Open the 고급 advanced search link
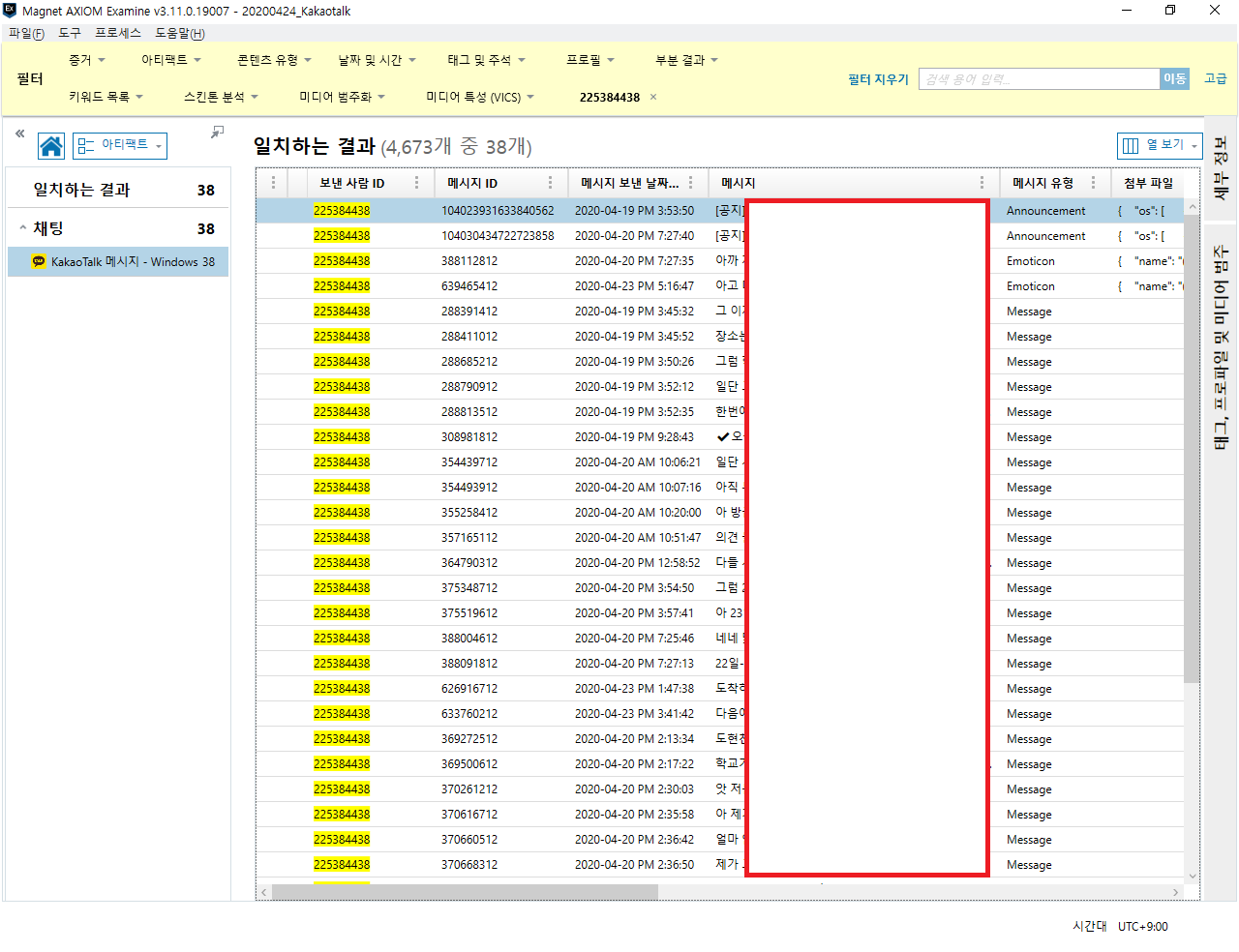 pos(1215,78)
